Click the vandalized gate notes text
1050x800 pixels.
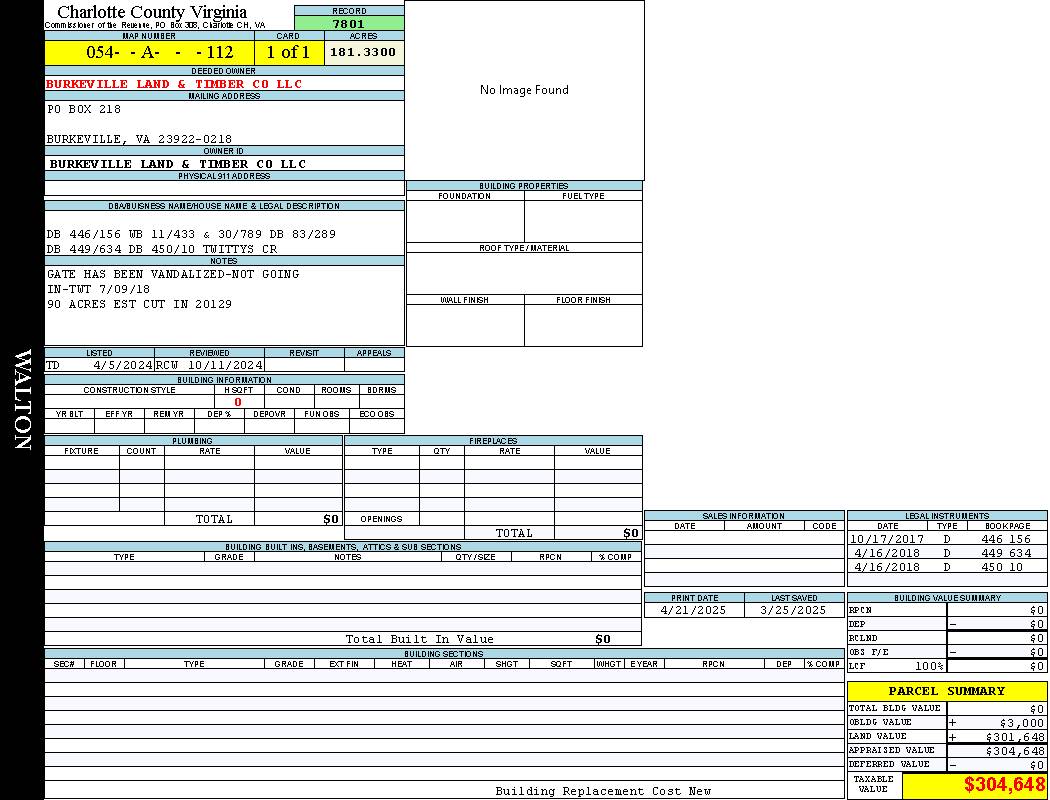tap(173, 274)
